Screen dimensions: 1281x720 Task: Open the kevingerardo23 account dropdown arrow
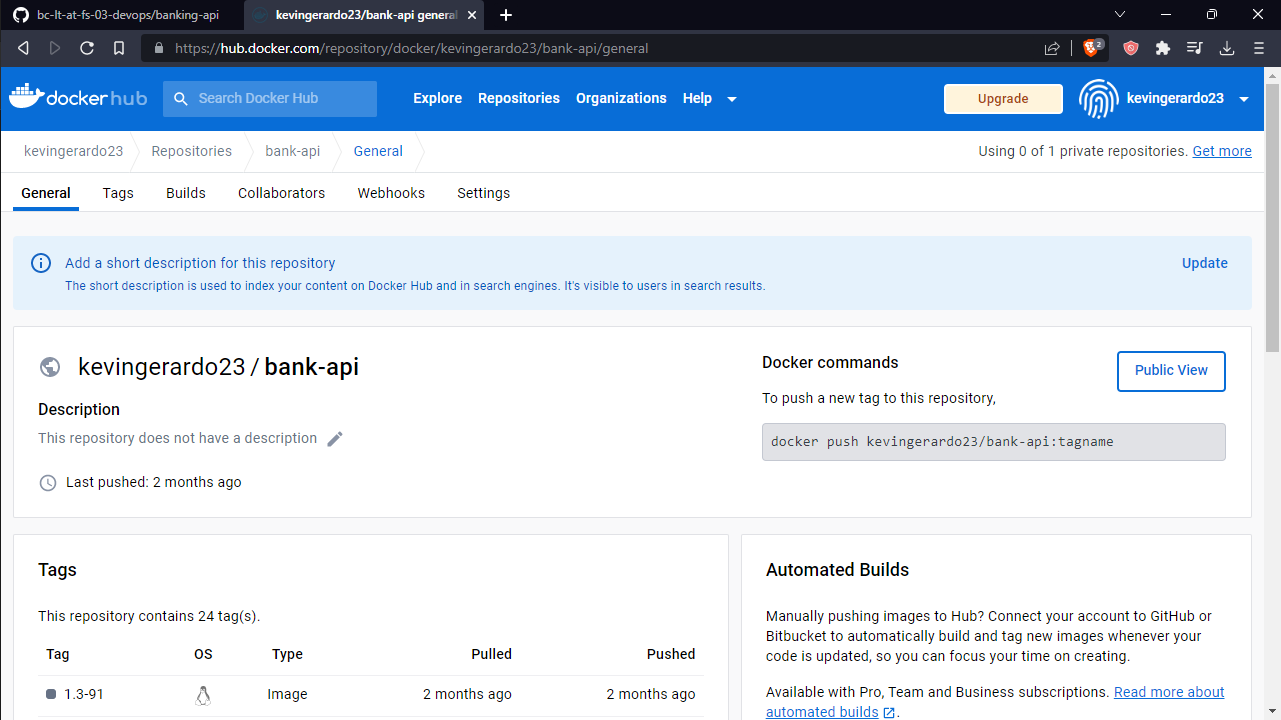1244,98
